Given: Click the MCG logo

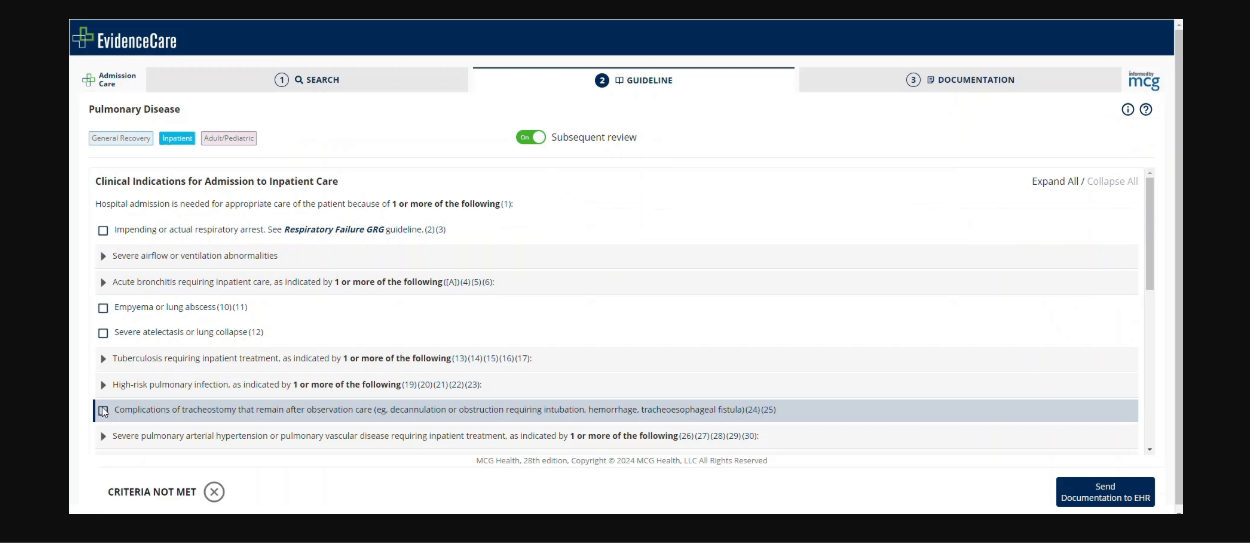Looking at the screenshot, I should pos(1143,81).
